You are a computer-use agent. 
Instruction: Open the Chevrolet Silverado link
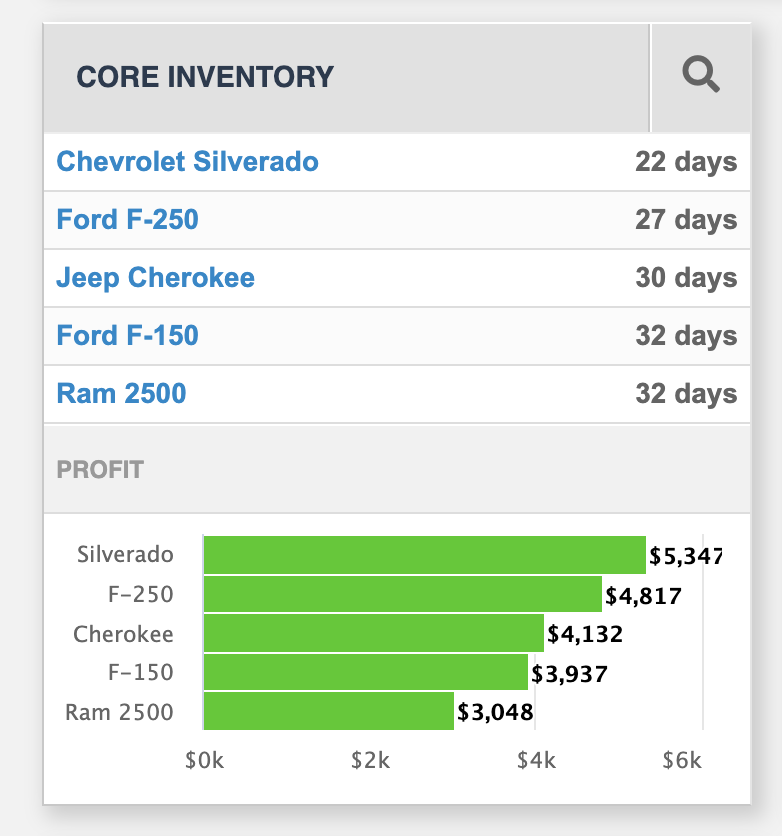(188, 162)
